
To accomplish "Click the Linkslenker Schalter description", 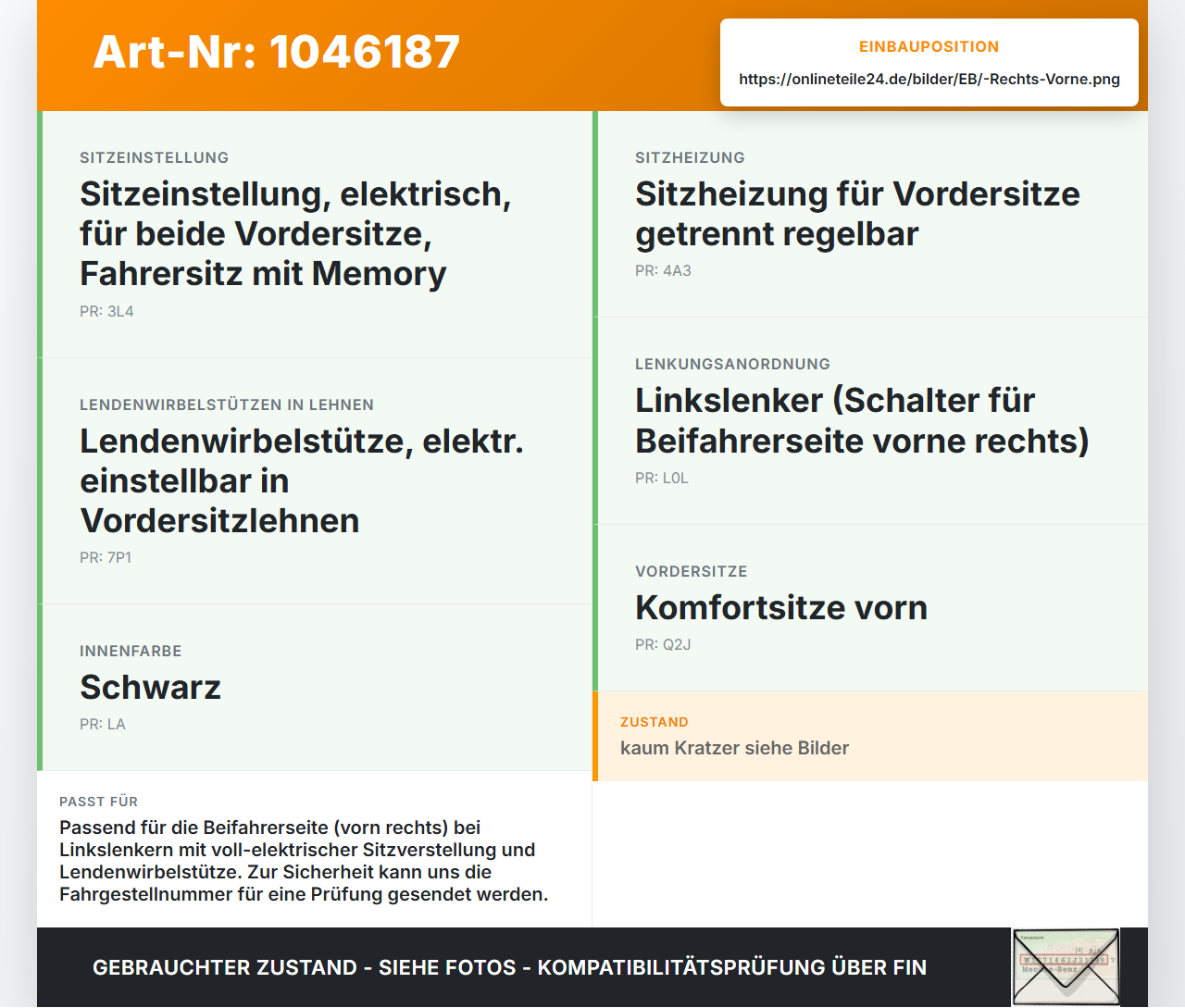I will click(862, 420).
